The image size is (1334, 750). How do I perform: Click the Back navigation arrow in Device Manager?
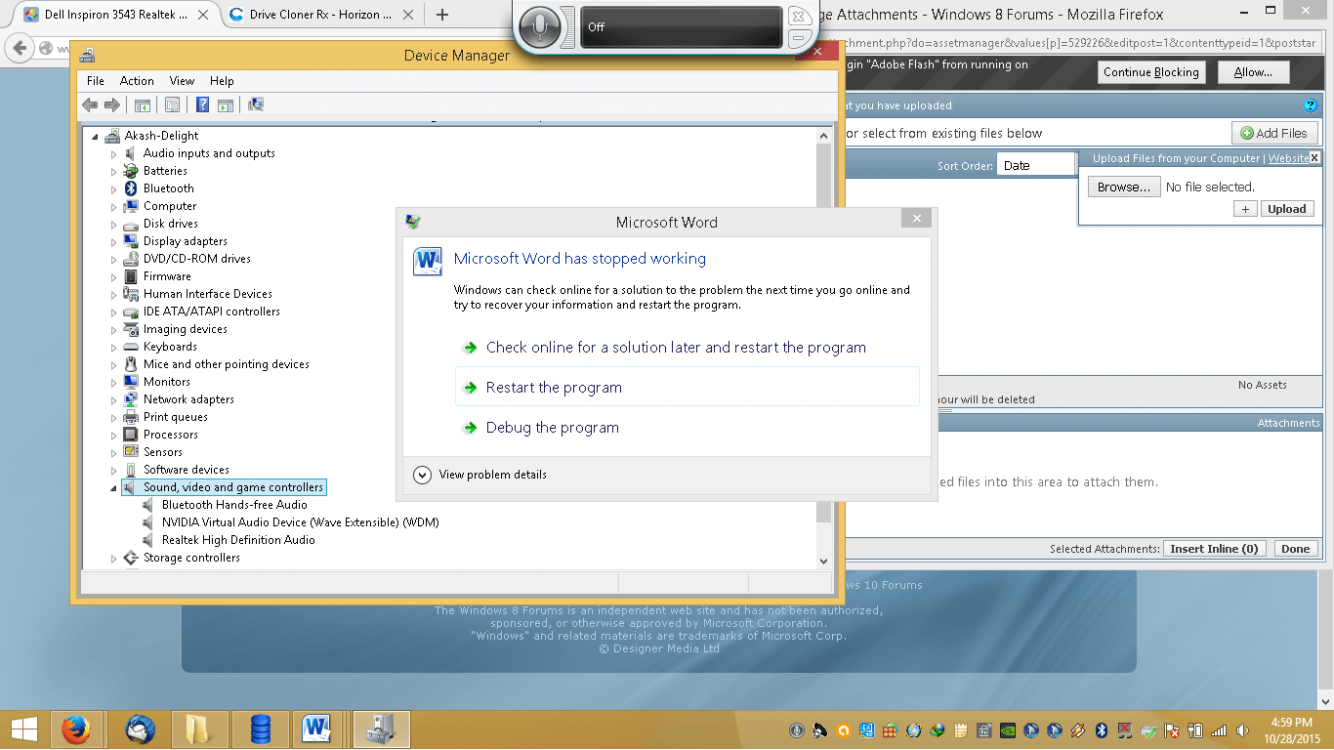pos(89,104)
